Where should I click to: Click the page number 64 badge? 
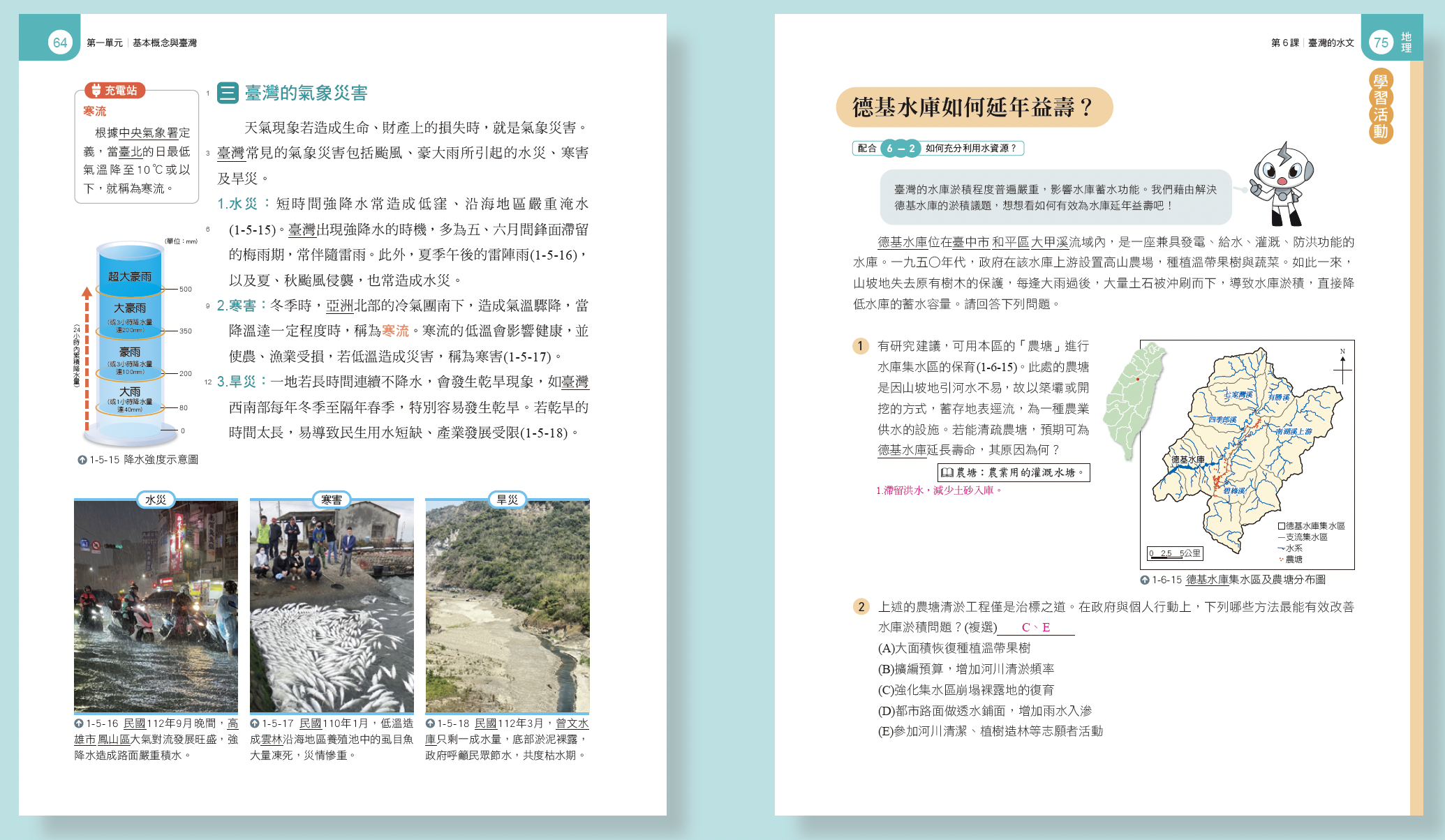click(60, 43)
